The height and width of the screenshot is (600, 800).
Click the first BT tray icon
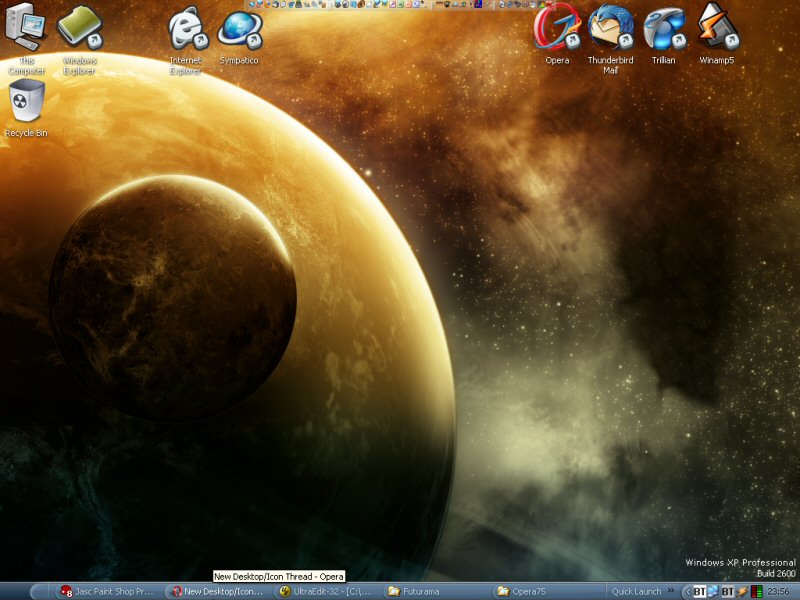tap(700, 591)
